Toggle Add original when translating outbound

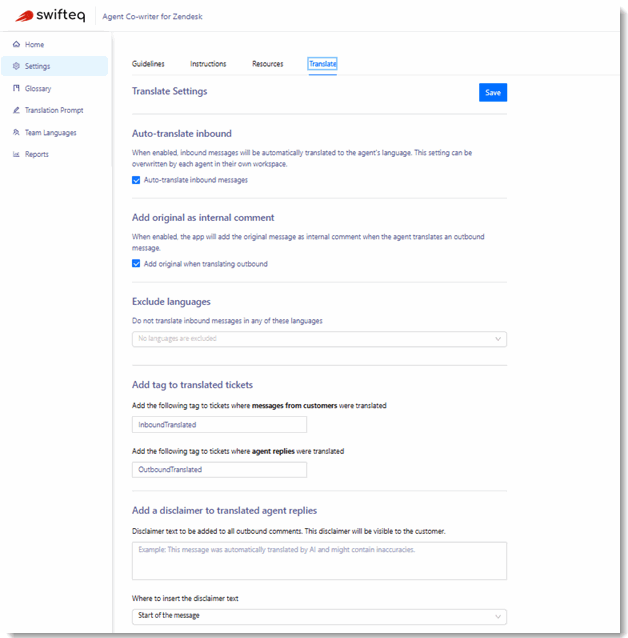tap(136, 264)
